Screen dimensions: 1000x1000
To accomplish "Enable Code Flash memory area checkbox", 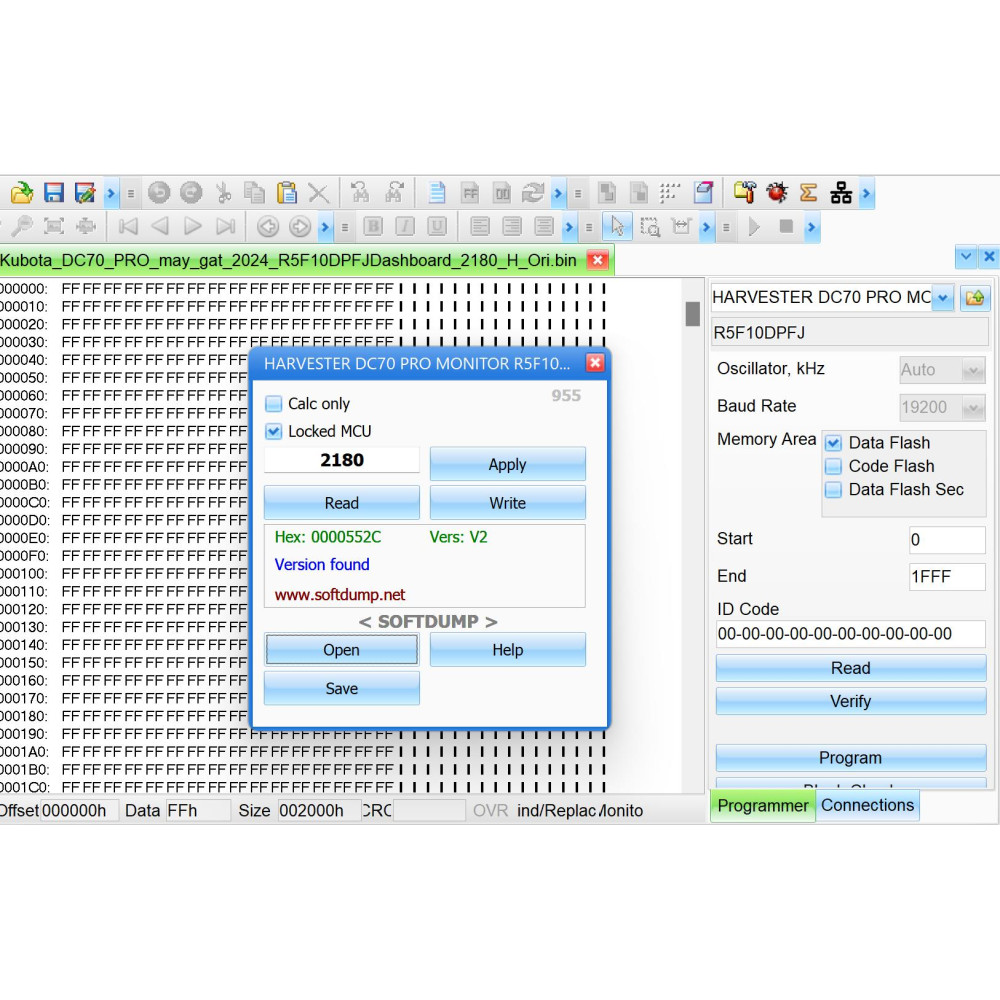I will coord(833,466).
